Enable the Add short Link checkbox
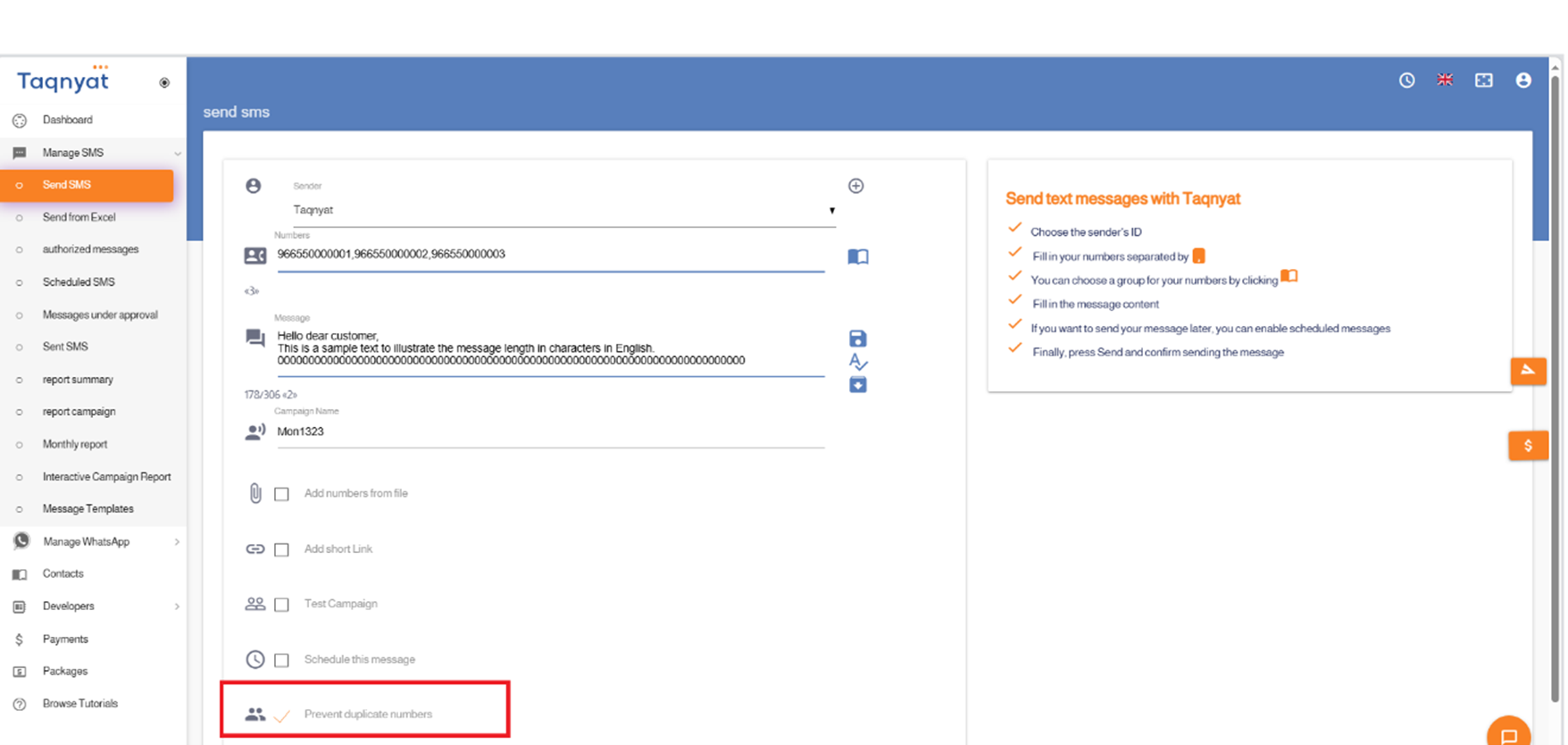Viewport: 1568px width, 745px height. click(281, 549)
